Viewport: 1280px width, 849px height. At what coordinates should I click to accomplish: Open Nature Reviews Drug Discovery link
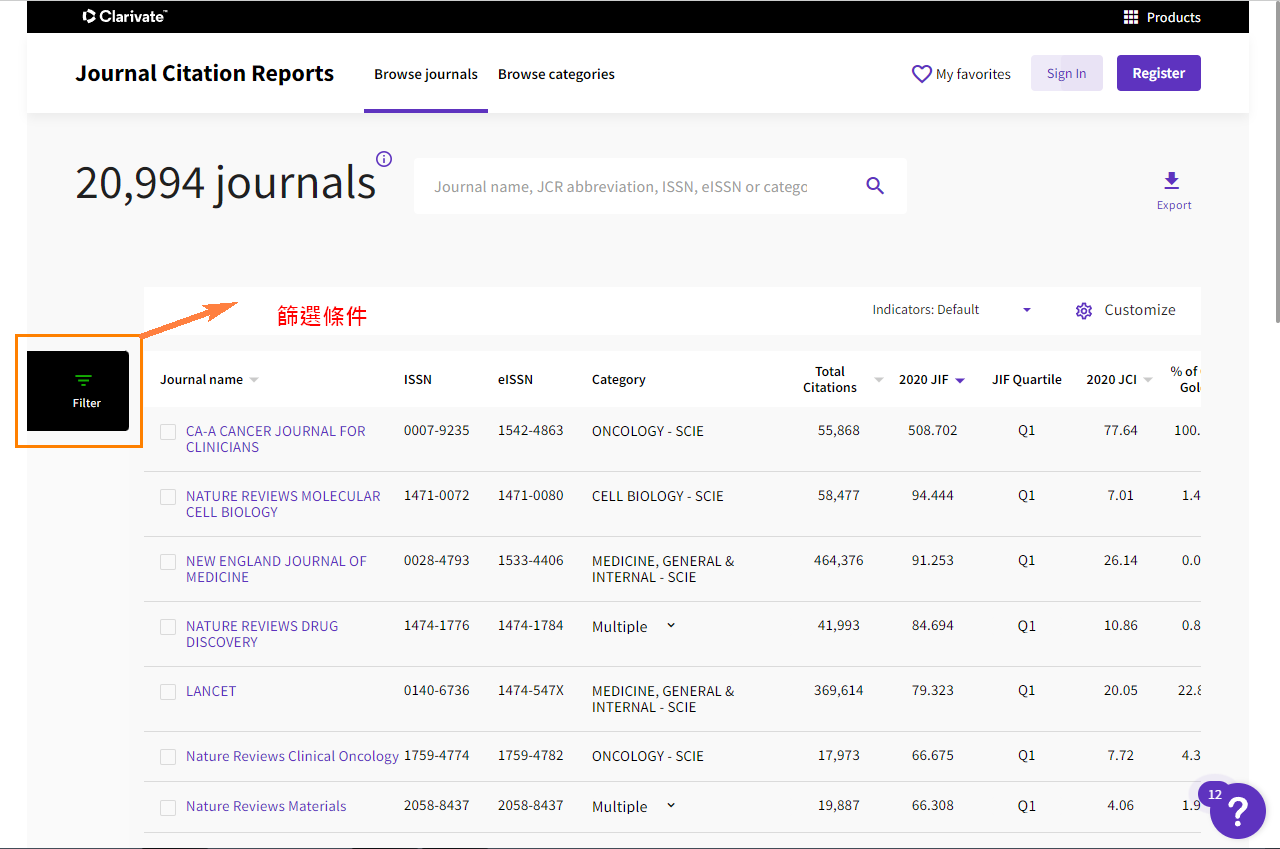[262, 634]
